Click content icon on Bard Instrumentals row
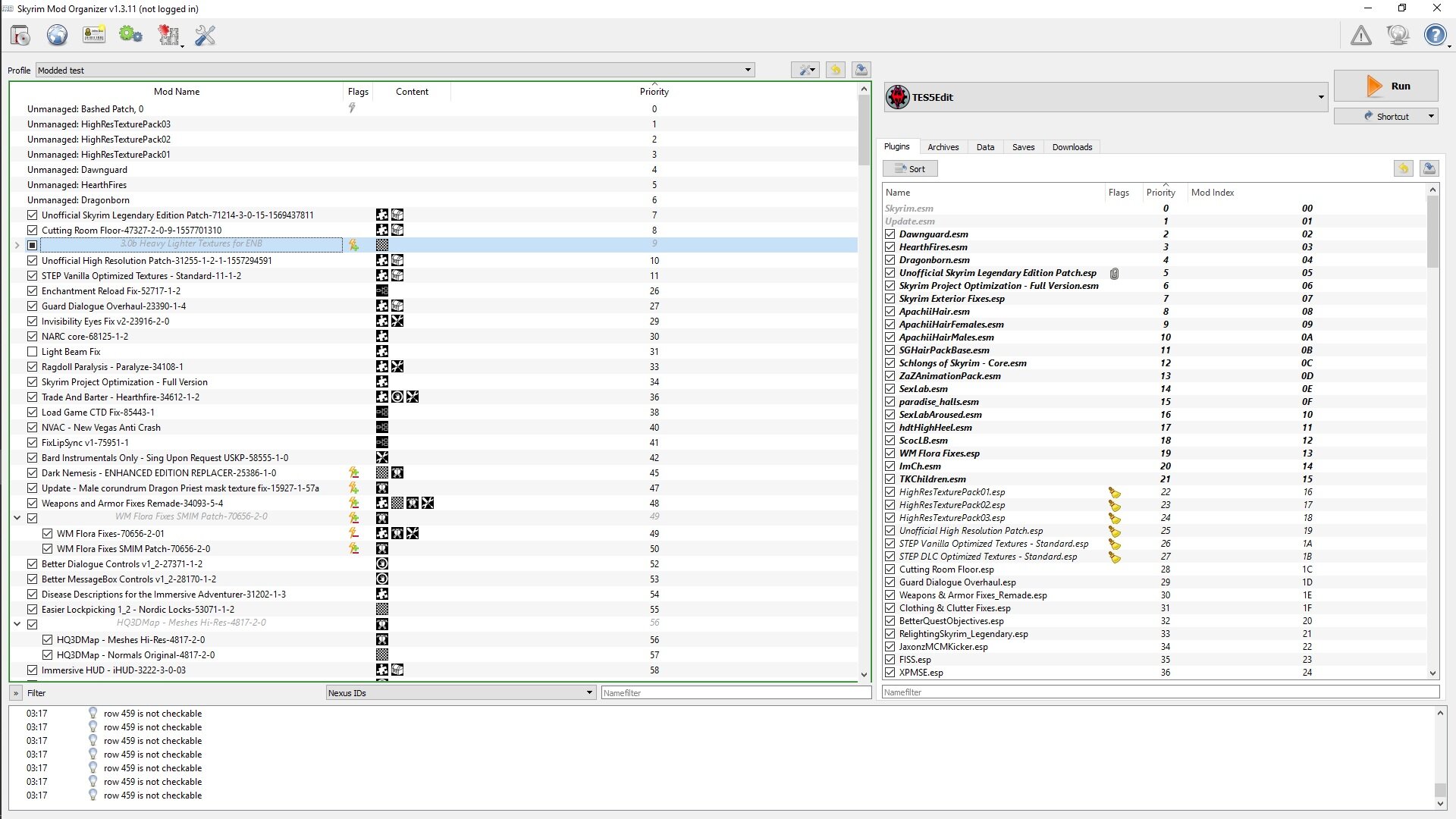 [382, 457]
